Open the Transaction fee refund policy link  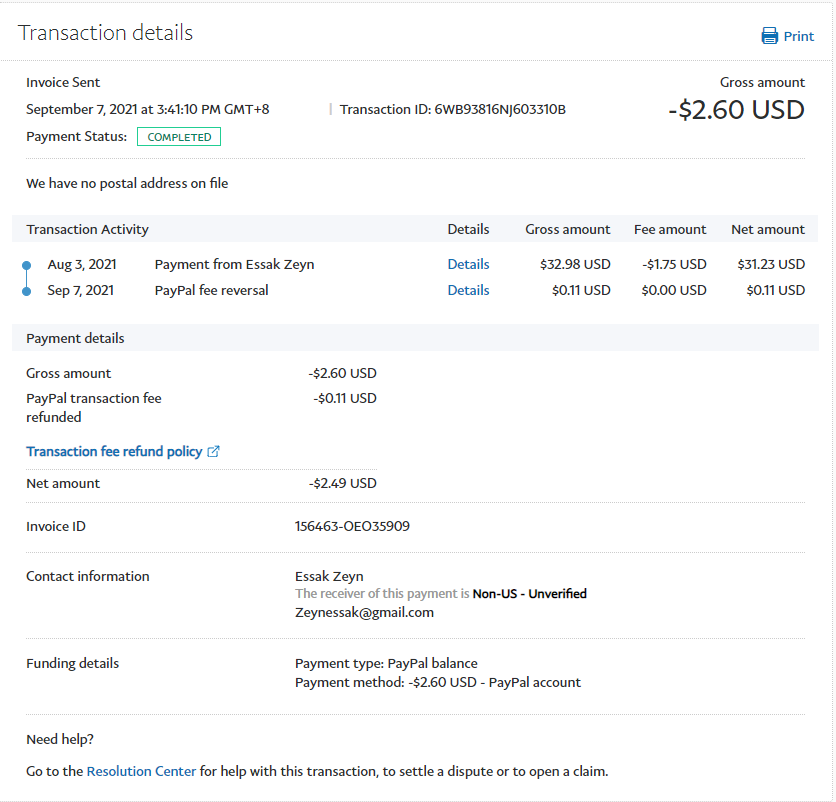pos(114,451)
